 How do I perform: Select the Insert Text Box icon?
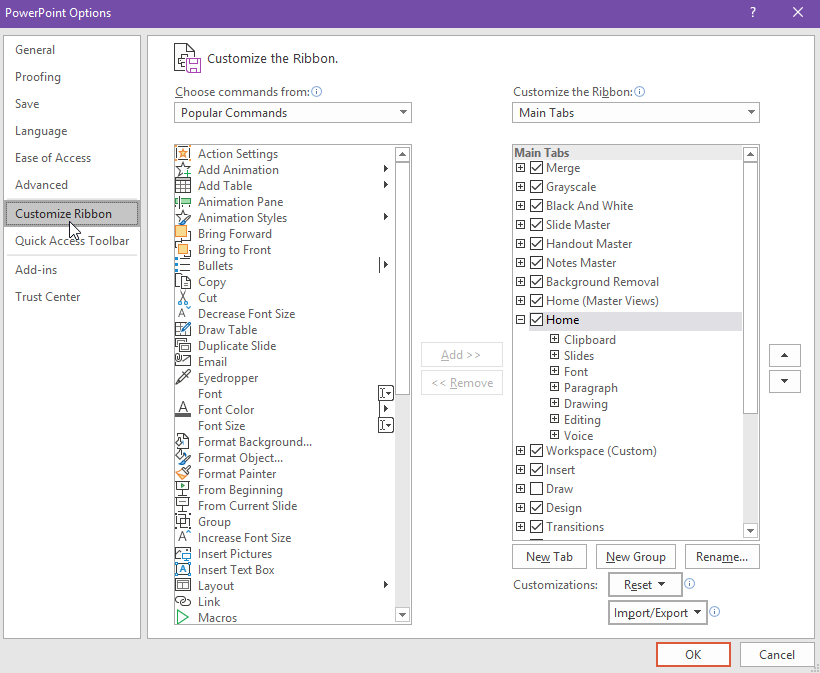(x=183, y=570)
